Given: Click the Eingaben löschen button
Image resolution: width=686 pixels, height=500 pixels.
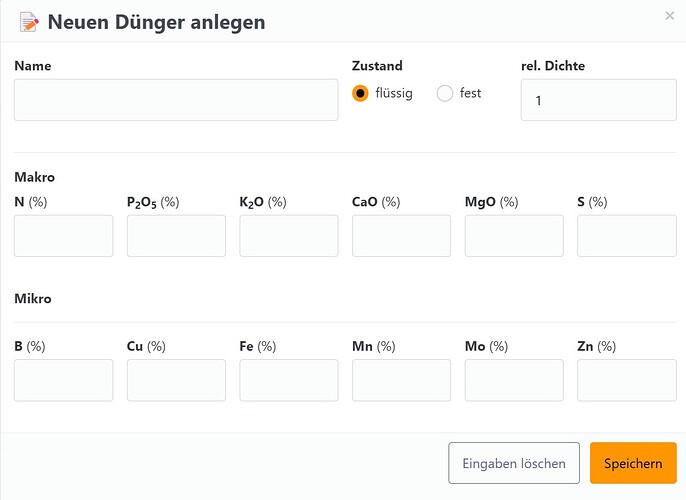Looking at the screenshot, I should point(514,463).
